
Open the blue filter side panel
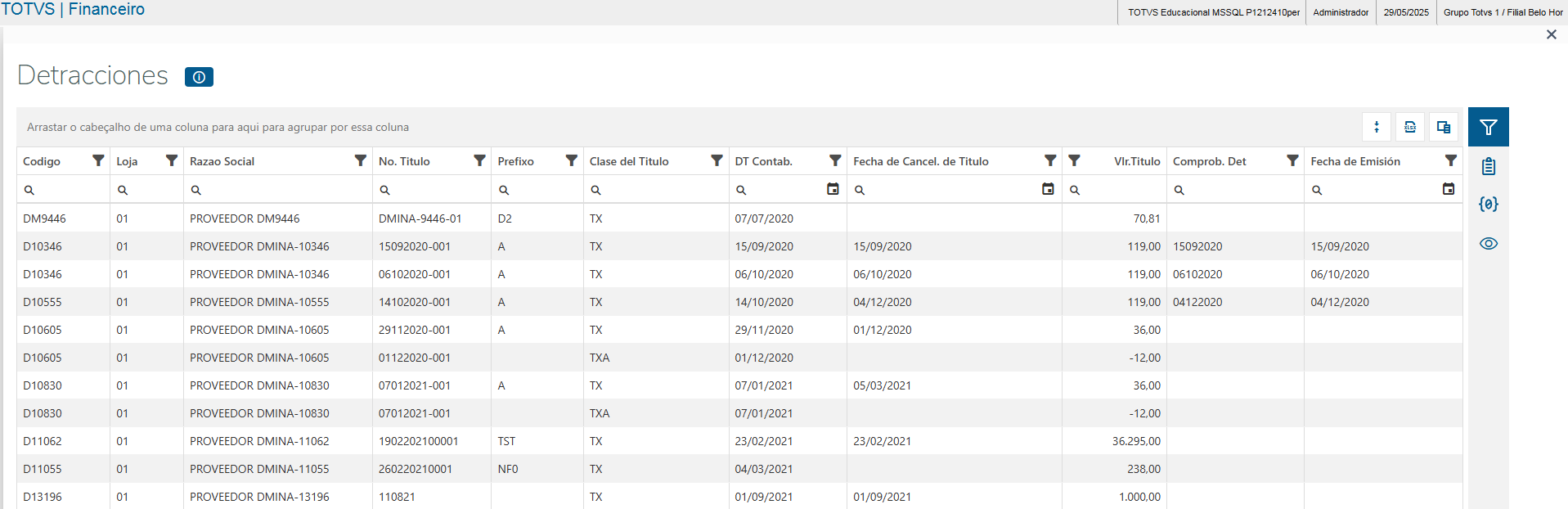[x=1488, y=127]
